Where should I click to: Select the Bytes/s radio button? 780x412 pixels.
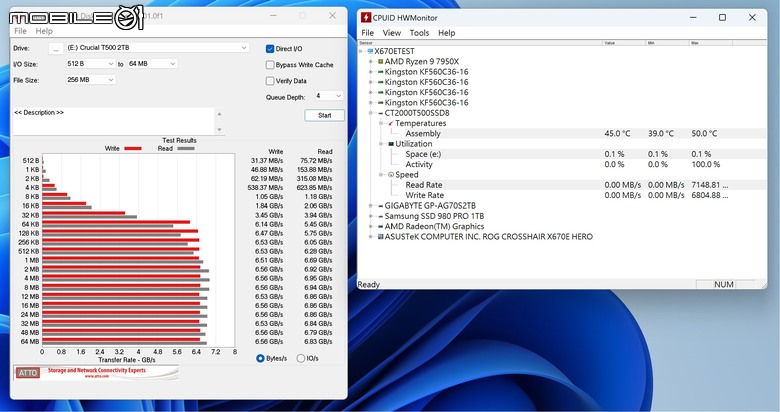[x=260, y=358]
